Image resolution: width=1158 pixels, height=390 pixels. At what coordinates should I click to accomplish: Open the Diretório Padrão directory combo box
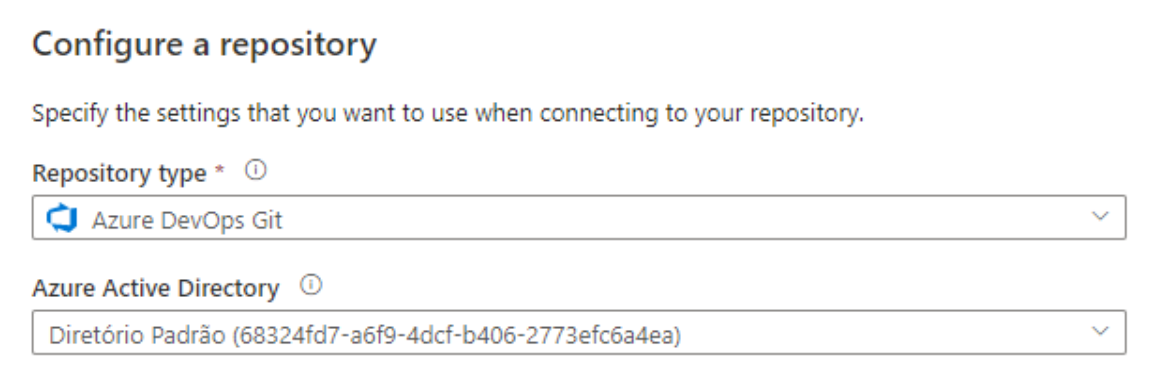(x=579, y=332)
